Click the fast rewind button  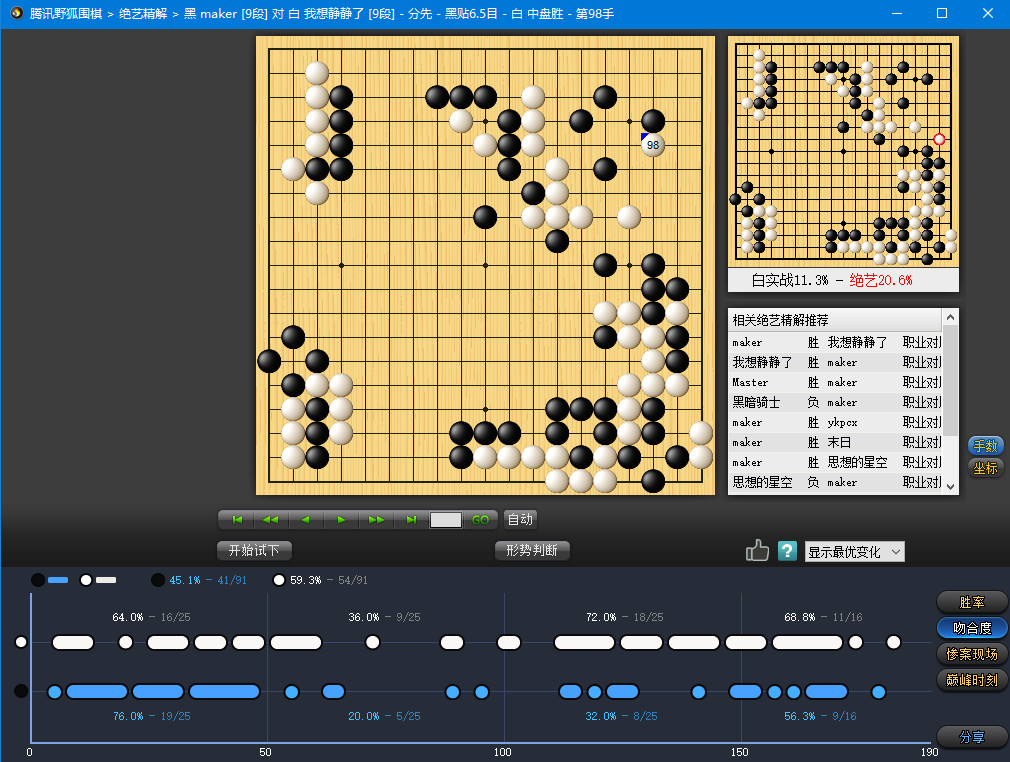(x=271, y=520)
